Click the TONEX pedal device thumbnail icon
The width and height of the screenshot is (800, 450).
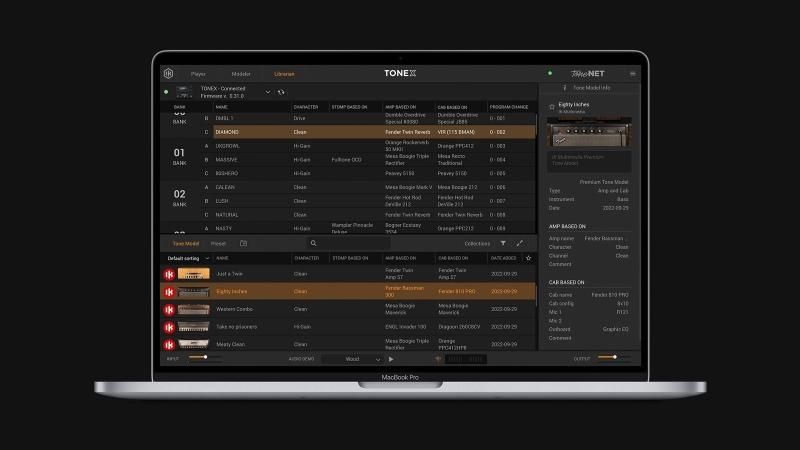click(184, 92)
